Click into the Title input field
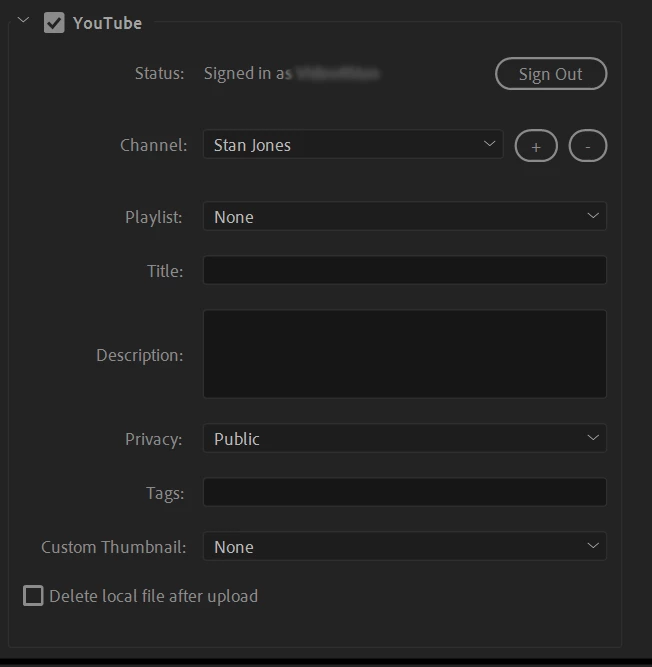Viewport: 652px width, 667px height. pos(405,270)
